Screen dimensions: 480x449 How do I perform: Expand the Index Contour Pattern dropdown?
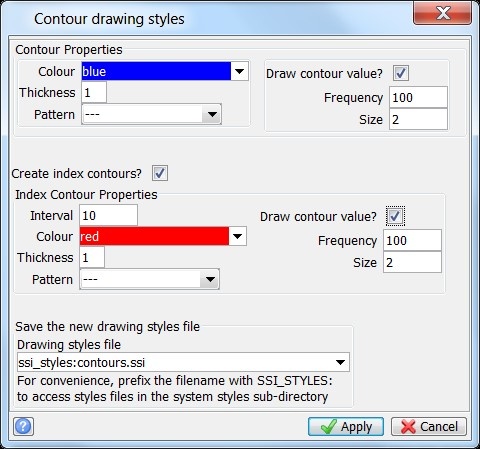[x=210, y=279]
